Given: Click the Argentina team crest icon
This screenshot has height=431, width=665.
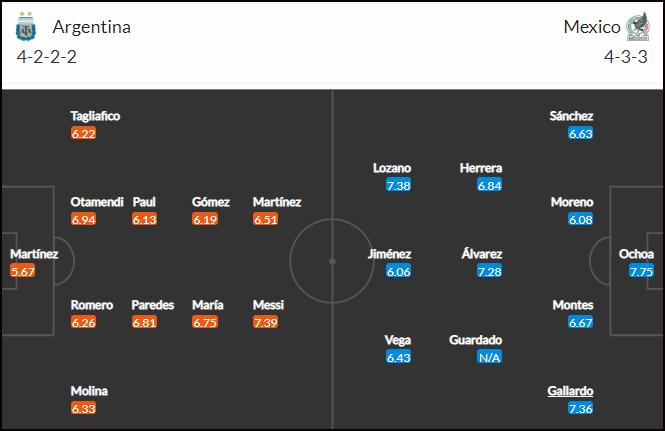Looking at the screenshot, I should pyautogui.click(x=26, y=26).
